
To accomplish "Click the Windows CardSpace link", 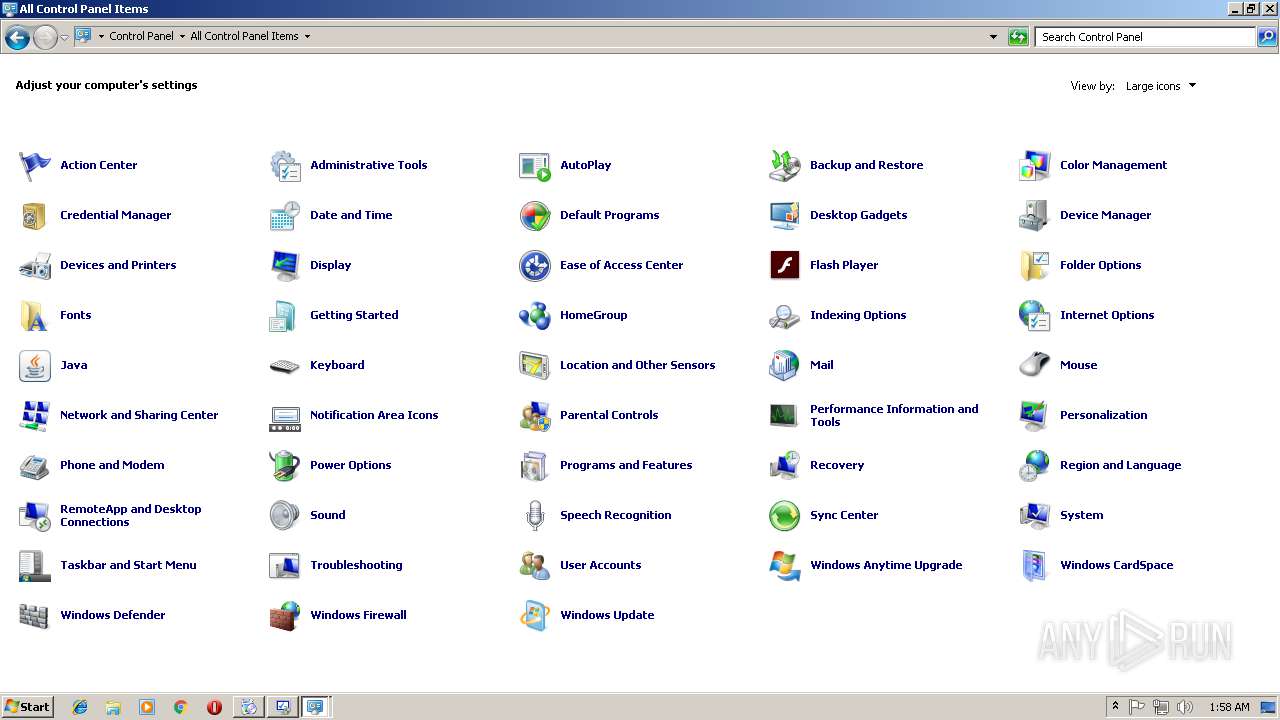I will click(1117, 565).
